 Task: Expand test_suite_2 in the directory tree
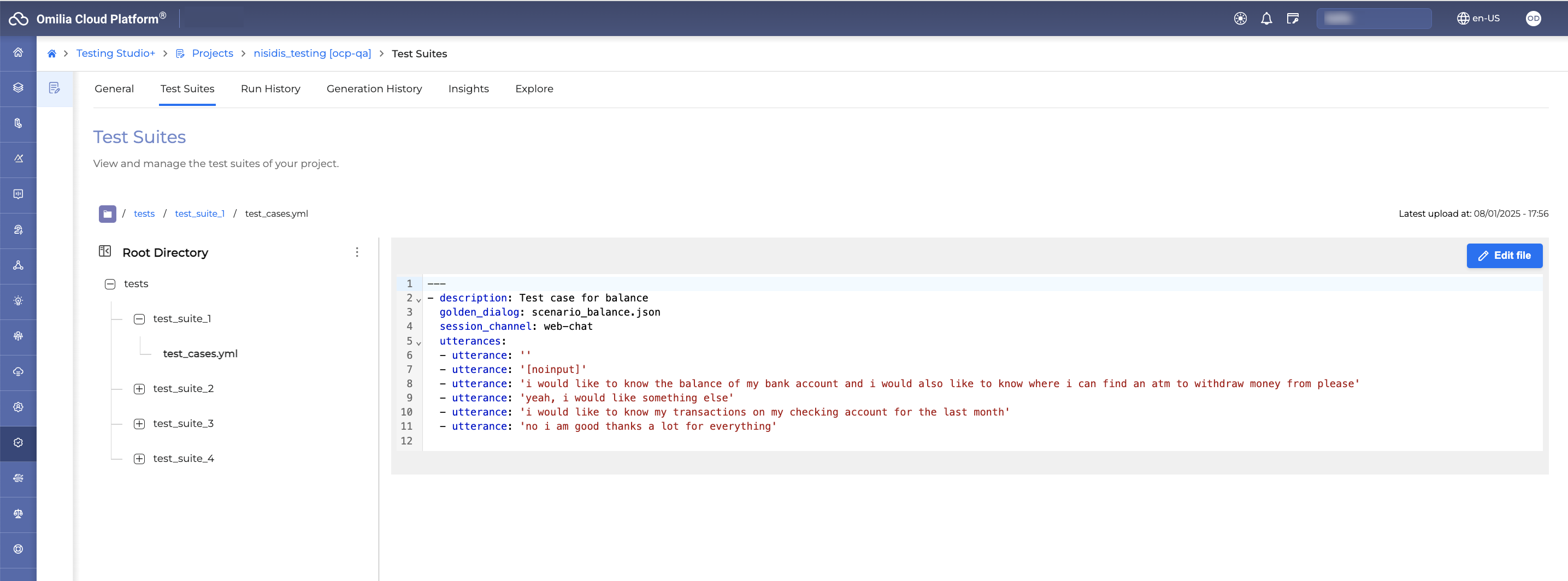[139, 388]
